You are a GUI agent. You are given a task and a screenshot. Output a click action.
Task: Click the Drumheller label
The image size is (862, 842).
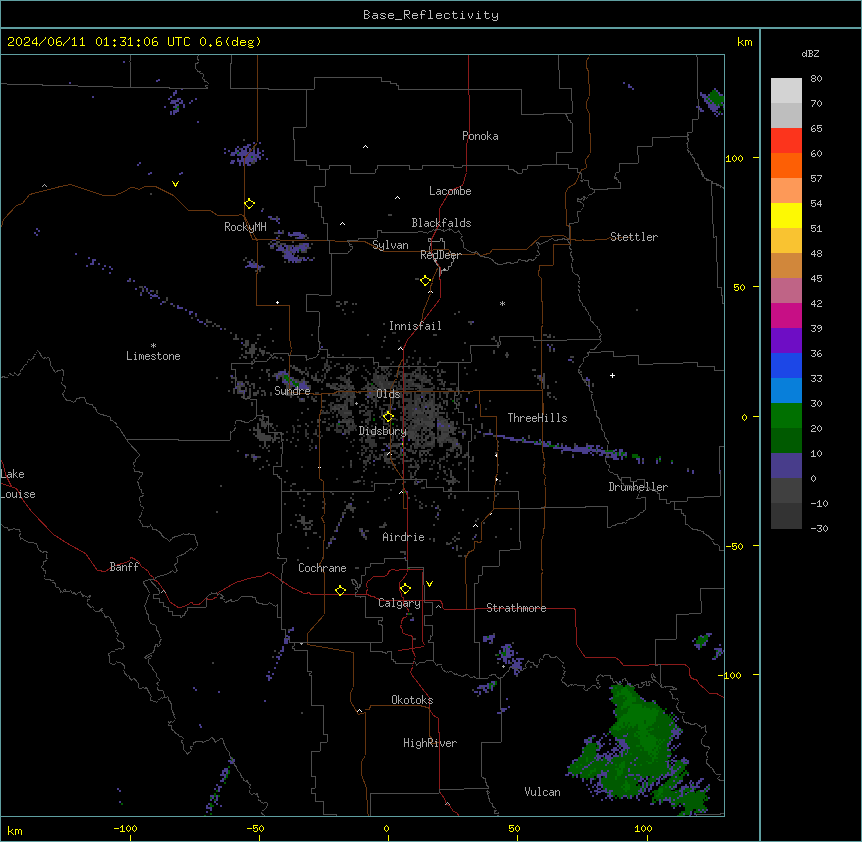click(x=638, y=487)
